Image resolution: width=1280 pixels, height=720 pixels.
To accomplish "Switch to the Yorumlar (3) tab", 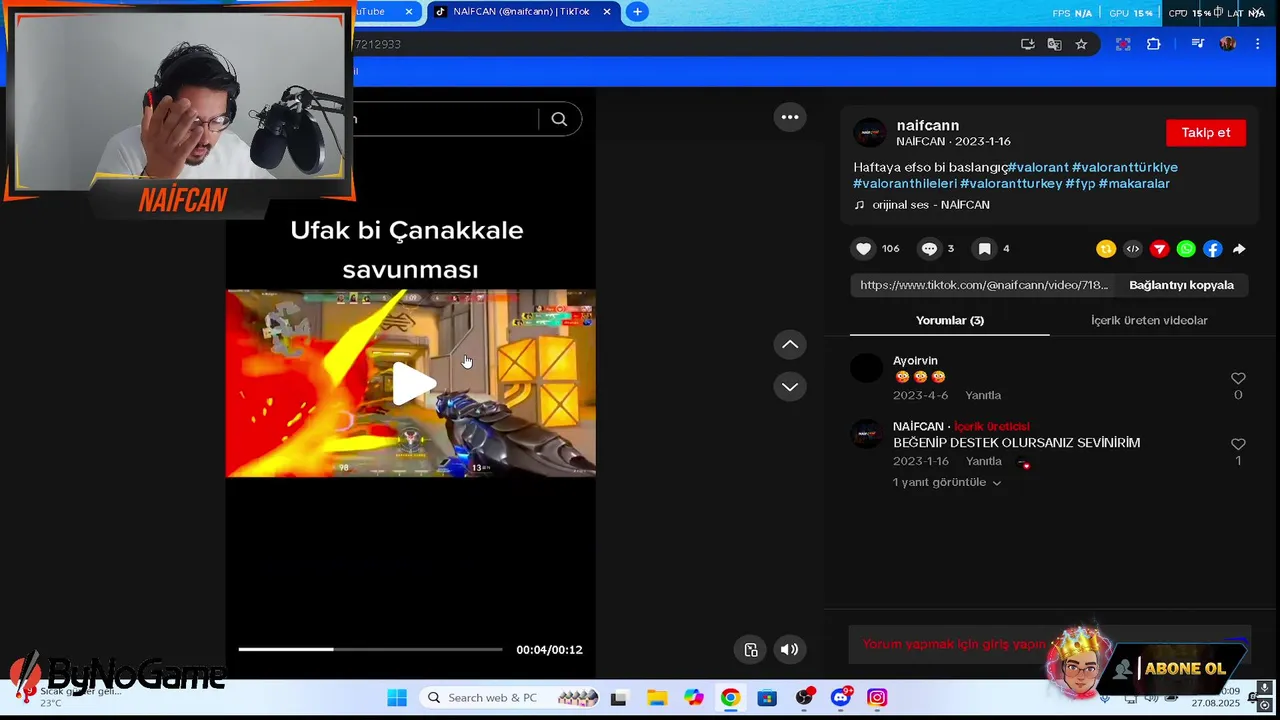I will (950, 320).
